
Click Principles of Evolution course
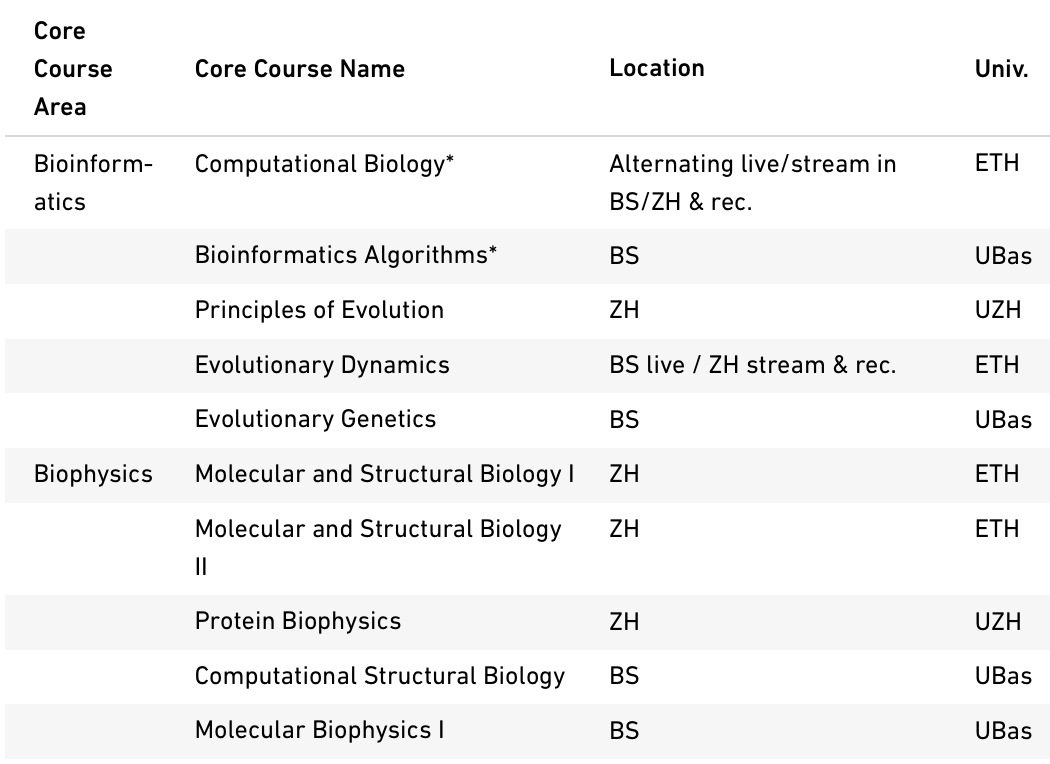click(319, 311)
